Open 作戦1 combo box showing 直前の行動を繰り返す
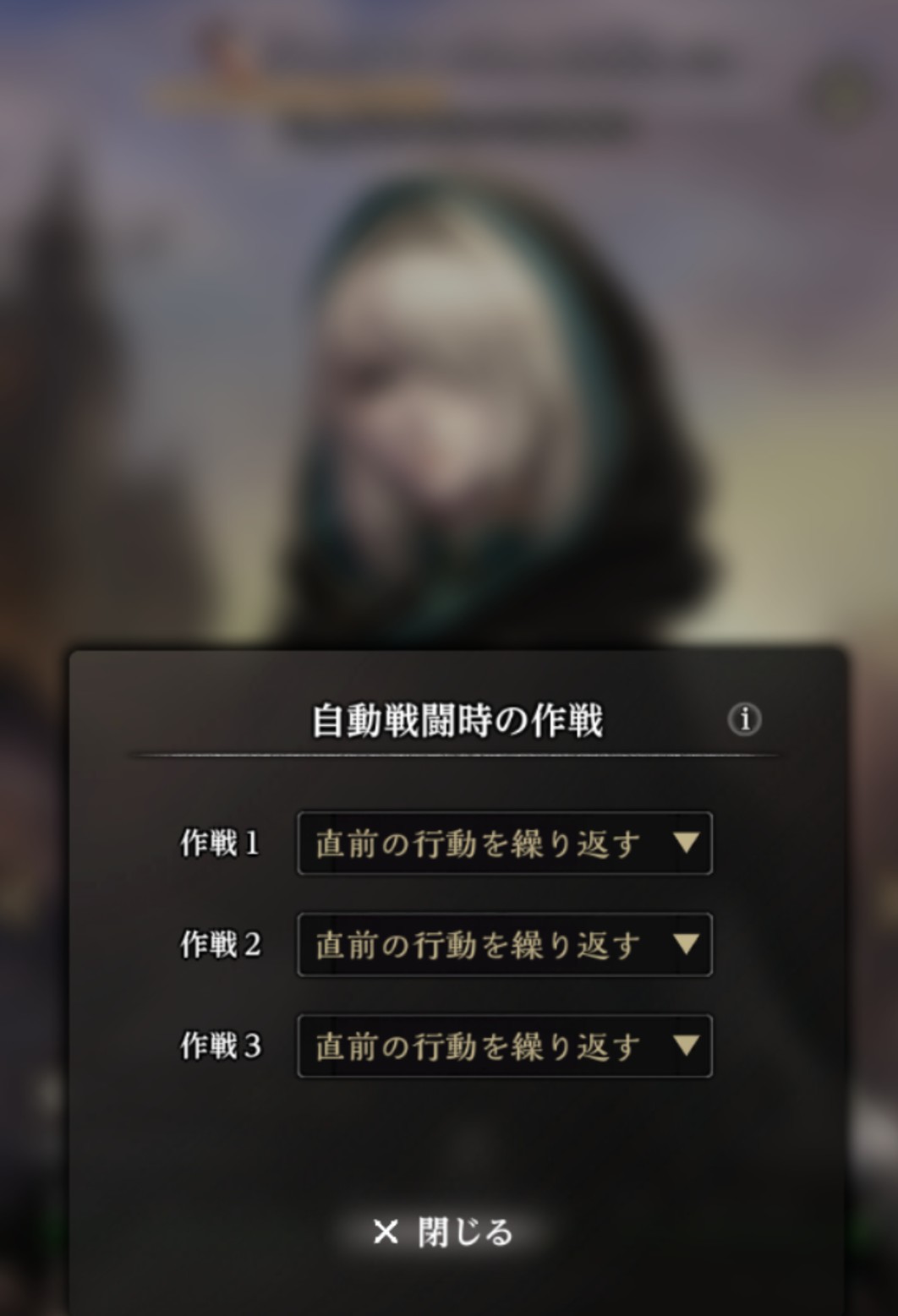This screenshot has height=1316, width=898. tap(504, 844)
